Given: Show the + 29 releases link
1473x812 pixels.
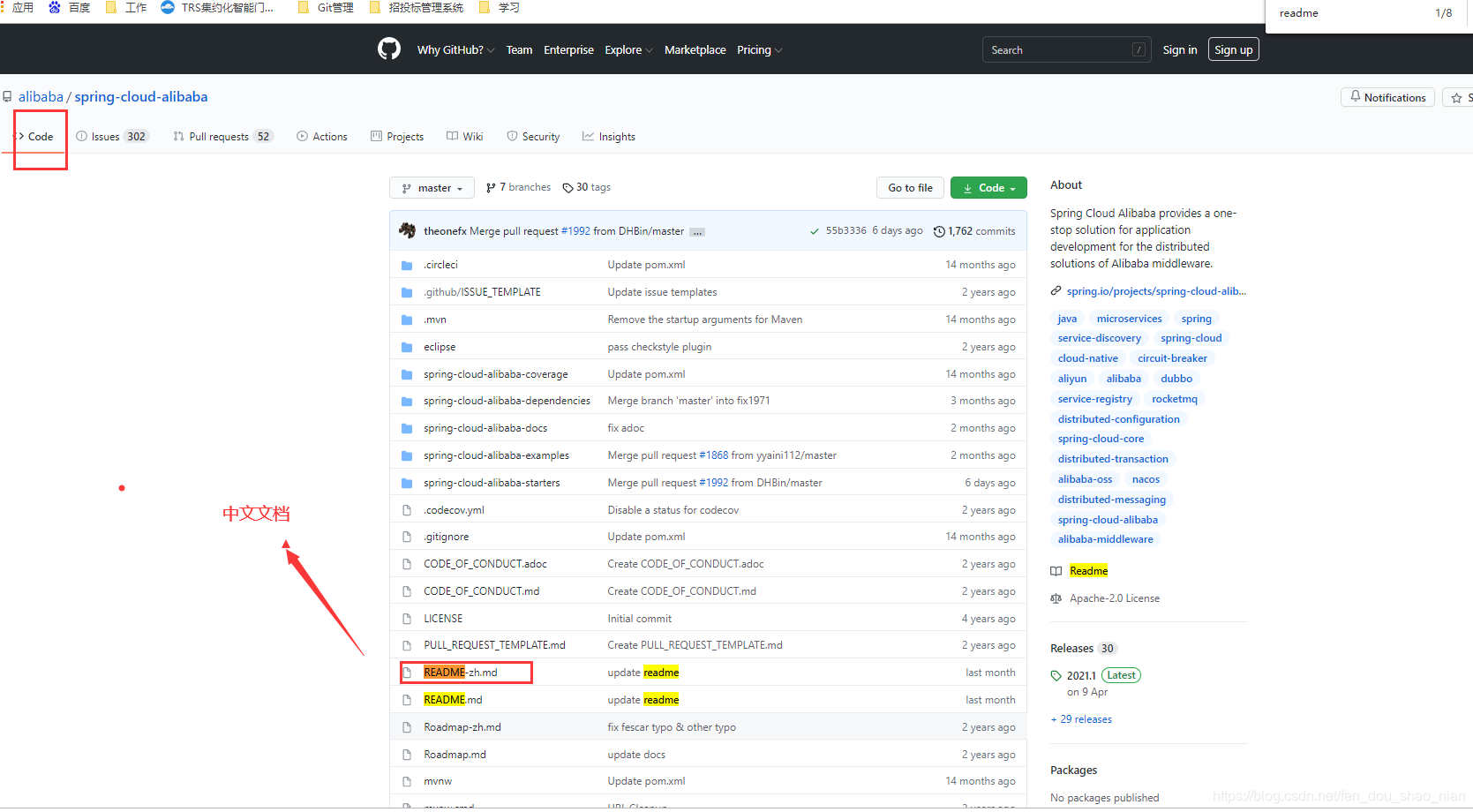Looking at the screenshot, I should click(1081, 719).
